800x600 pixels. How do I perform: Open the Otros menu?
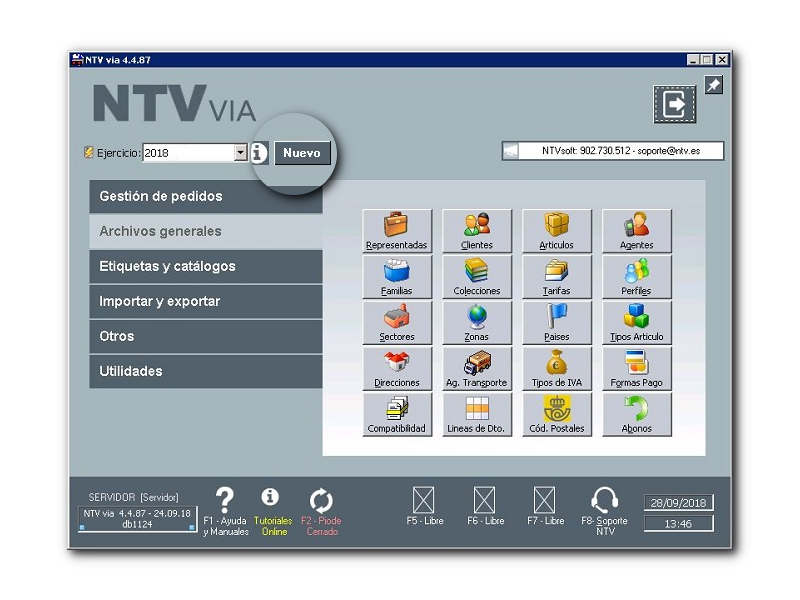click(206, 336)
